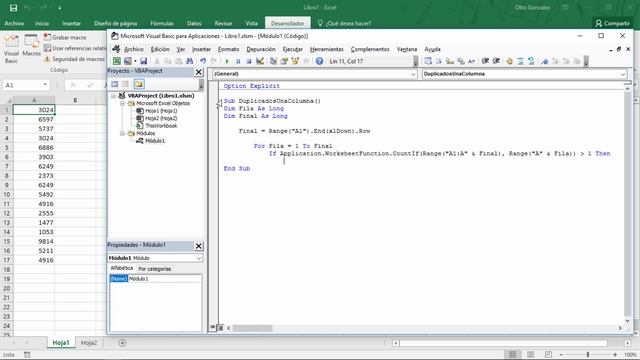This screenshot has height=360, width=640.
Task: Click Toggle Folders icon in Project panel
Action: click(x=139, y=84)
